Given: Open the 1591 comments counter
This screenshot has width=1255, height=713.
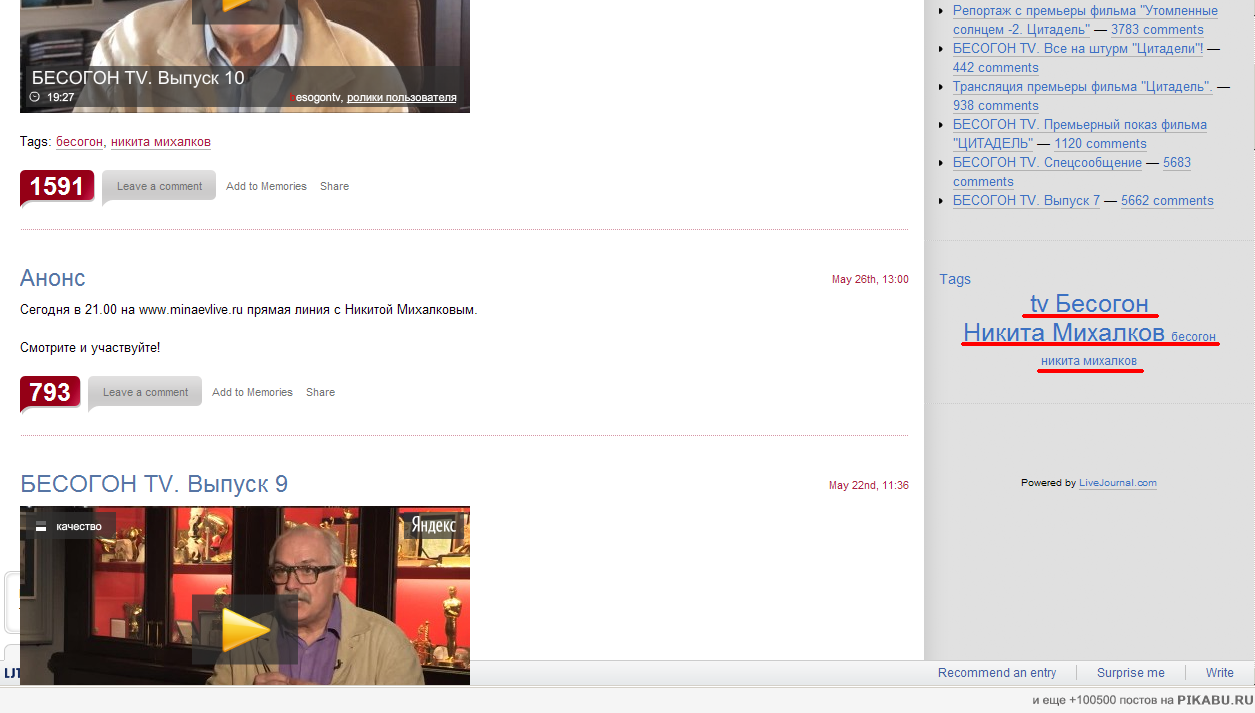Looking at the screenshot, I should 57,187.
